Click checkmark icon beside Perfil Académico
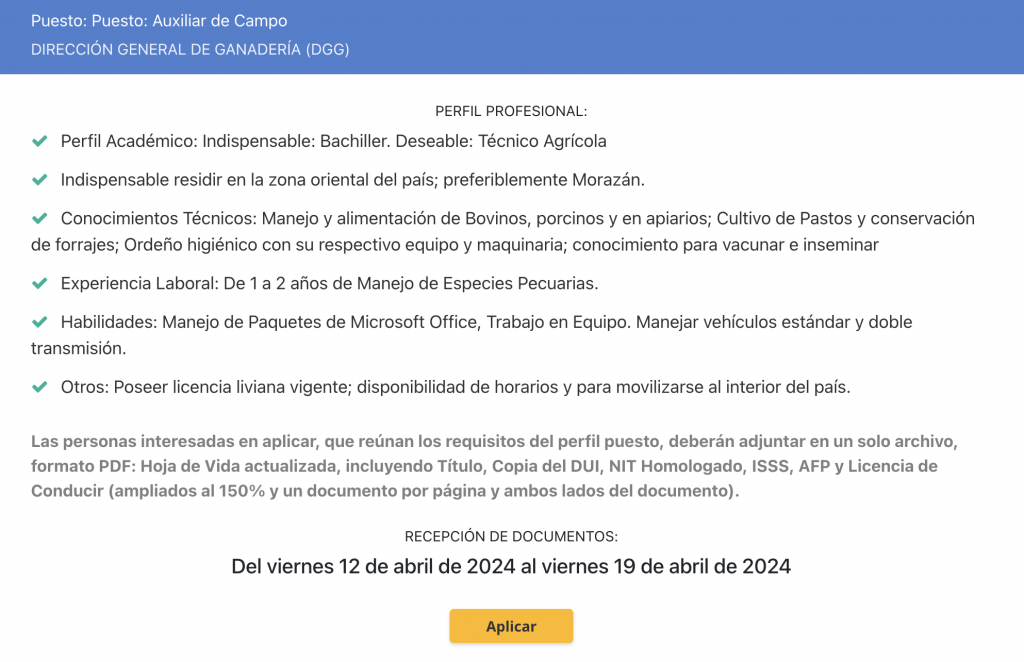 point(40,141)
